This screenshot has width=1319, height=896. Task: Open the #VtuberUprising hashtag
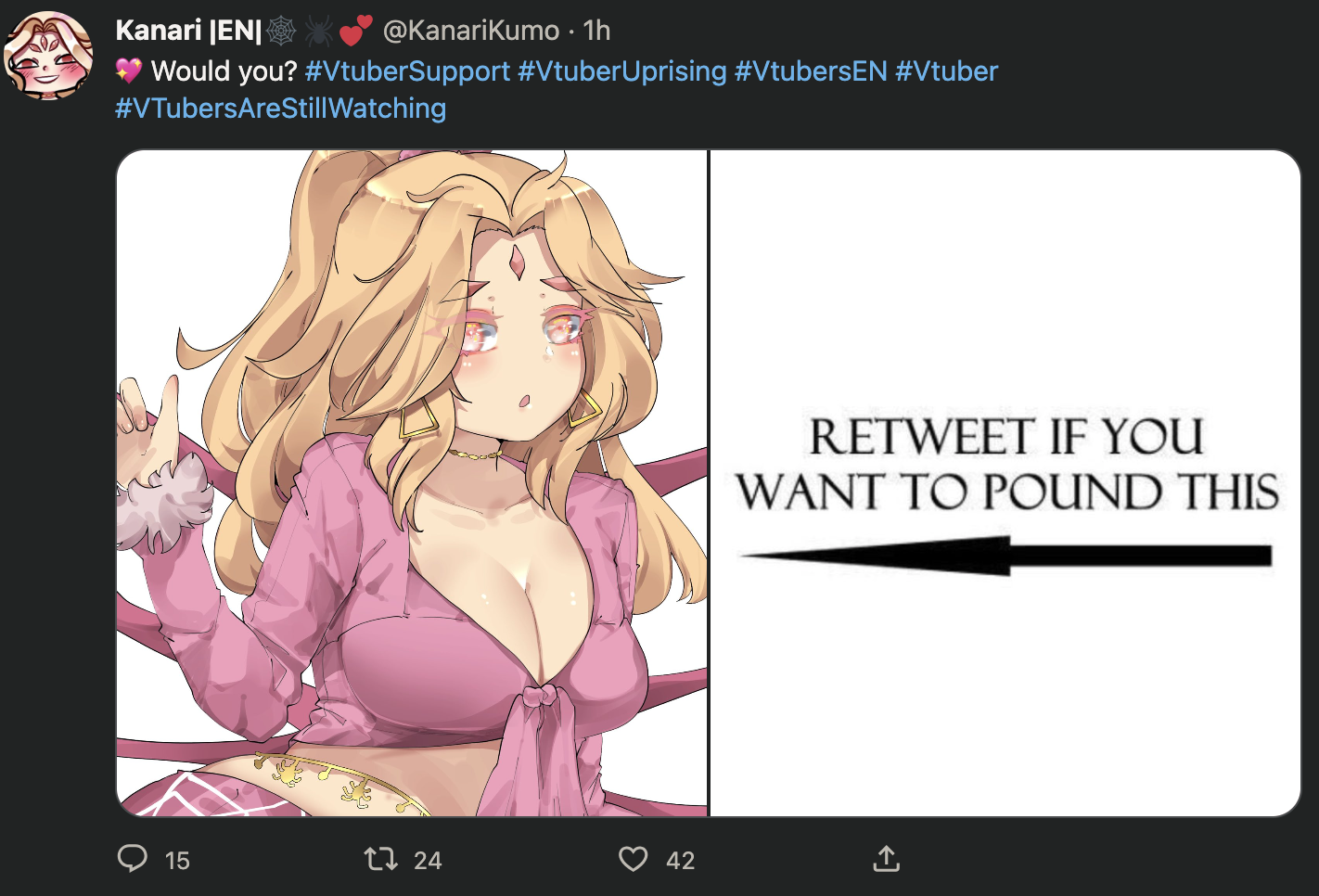[622, 71]
